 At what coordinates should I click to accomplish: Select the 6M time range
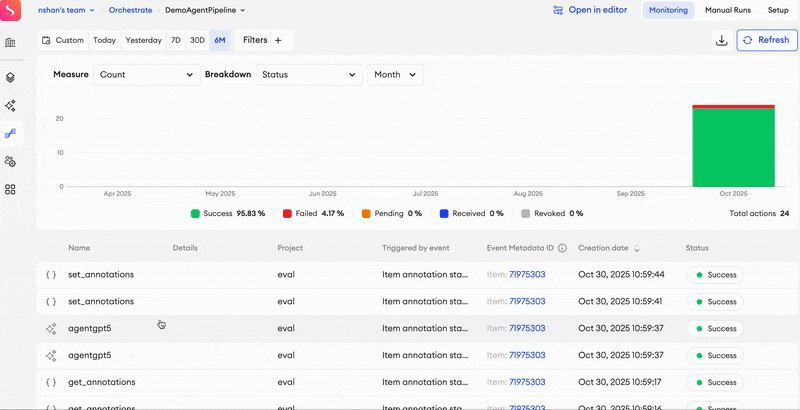(x=220, y=40)
